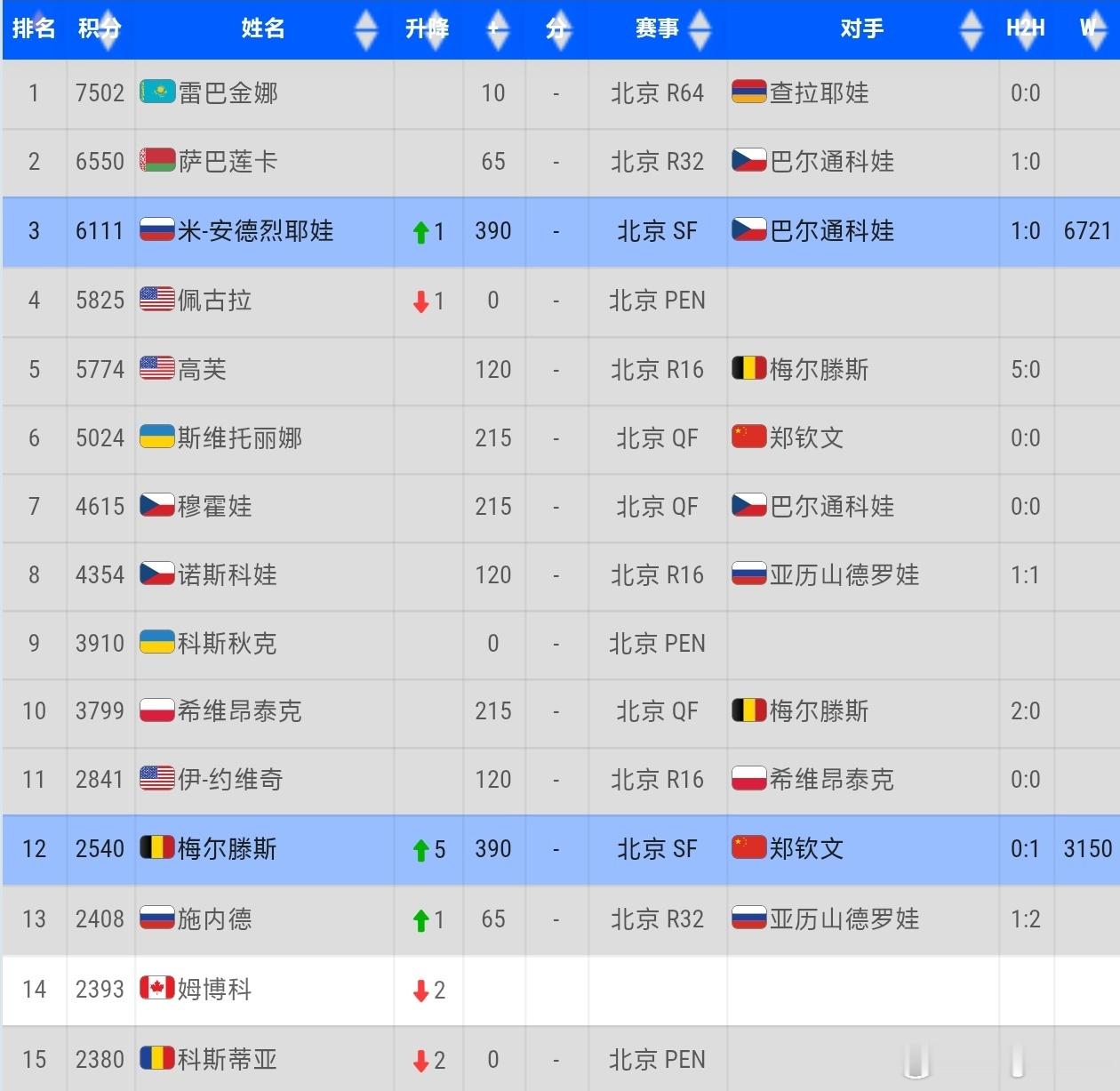This screenshot has height=1091, width=1120.
Task: Tap the Ukraine flag beside 科斯秋克
Action: 157,642
